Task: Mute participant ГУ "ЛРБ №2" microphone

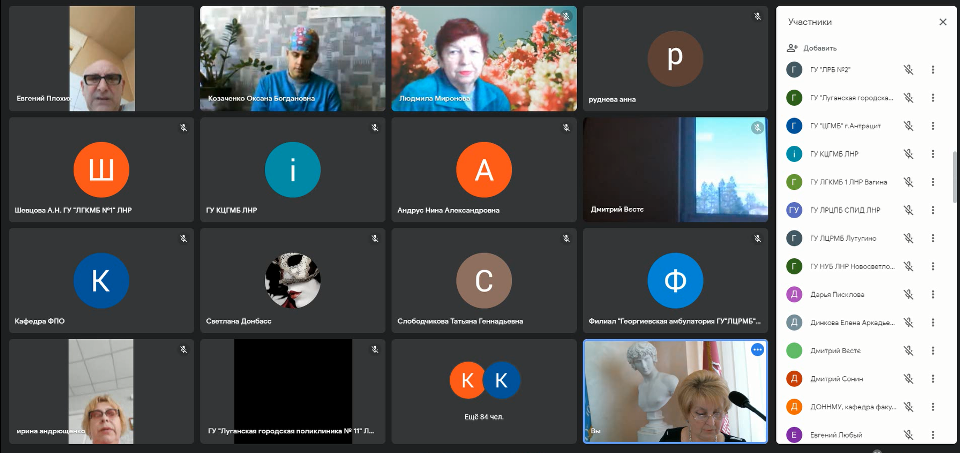Action: [908, 70]
